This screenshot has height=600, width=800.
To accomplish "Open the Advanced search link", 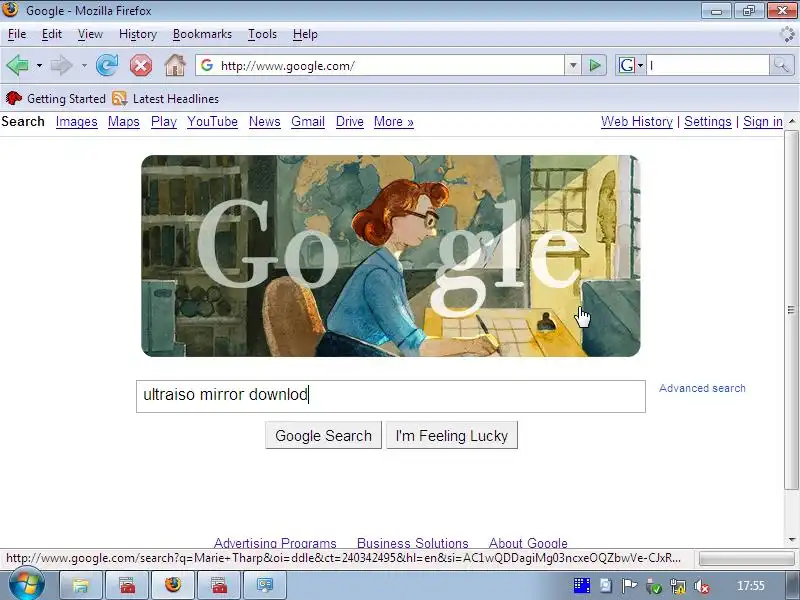I will 702,388.
